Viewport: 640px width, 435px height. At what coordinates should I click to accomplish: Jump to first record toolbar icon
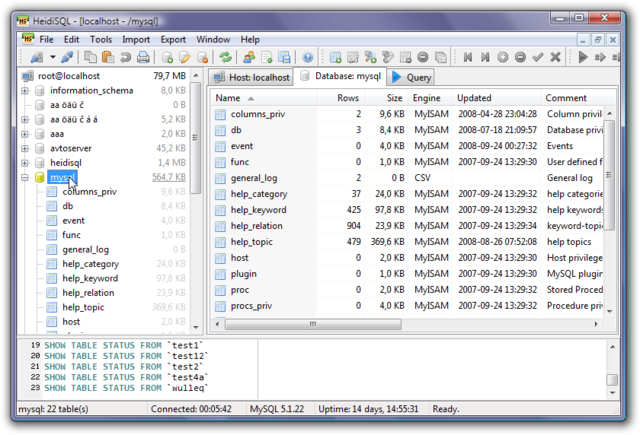[468, 57]
